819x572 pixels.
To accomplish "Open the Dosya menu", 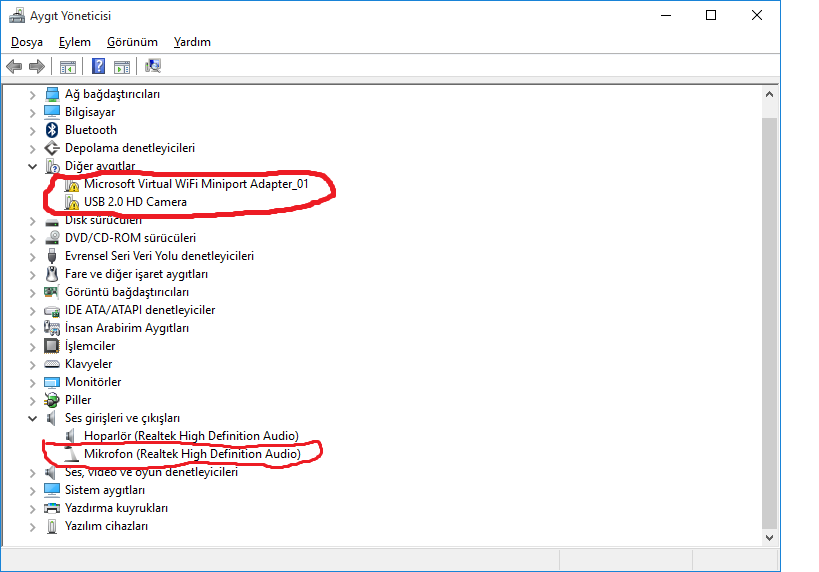I will [x=27, y=42].
